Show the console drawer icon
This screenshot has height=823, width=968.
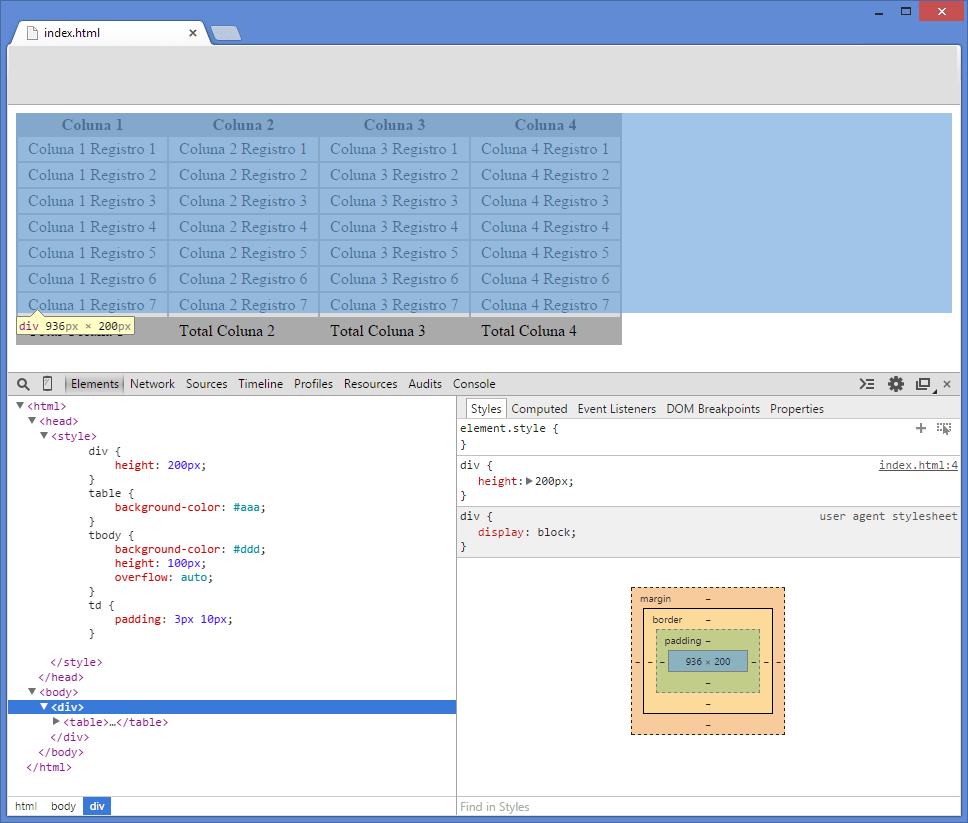coord(867,384)
